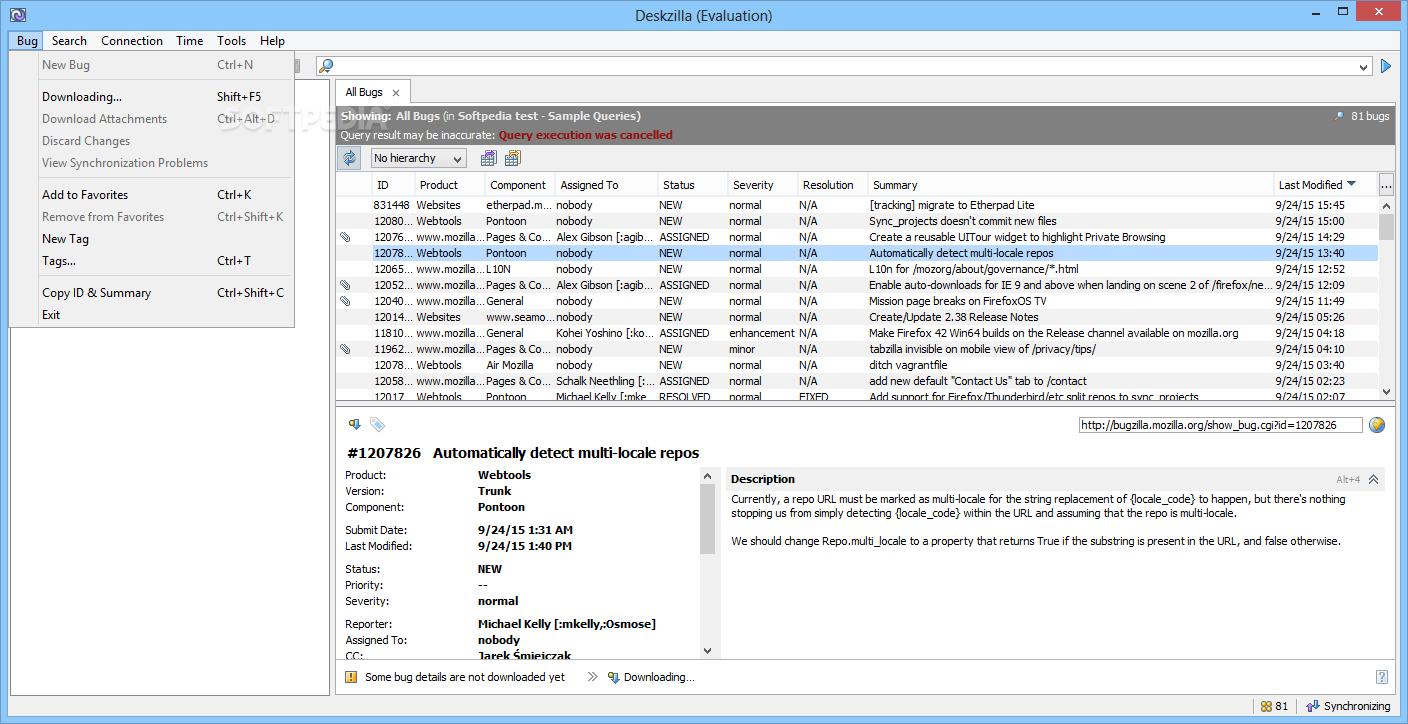The image size is (1408, 724).
Task: Sort by the Resolution column header
Action: [832, 185]
